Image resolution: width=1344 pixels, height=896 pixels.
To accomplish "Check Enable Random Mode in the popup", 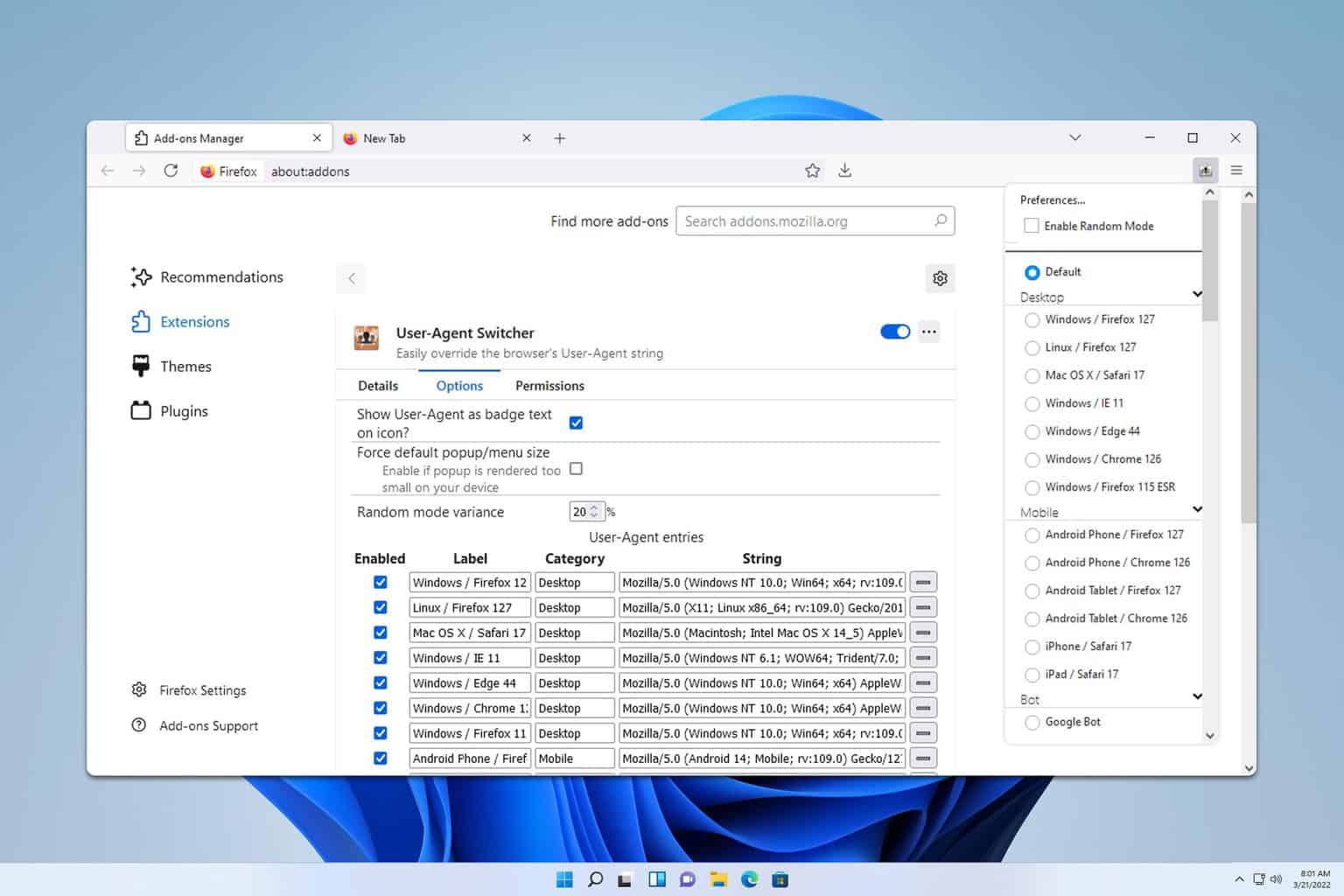I will (x=1032, y=226).
